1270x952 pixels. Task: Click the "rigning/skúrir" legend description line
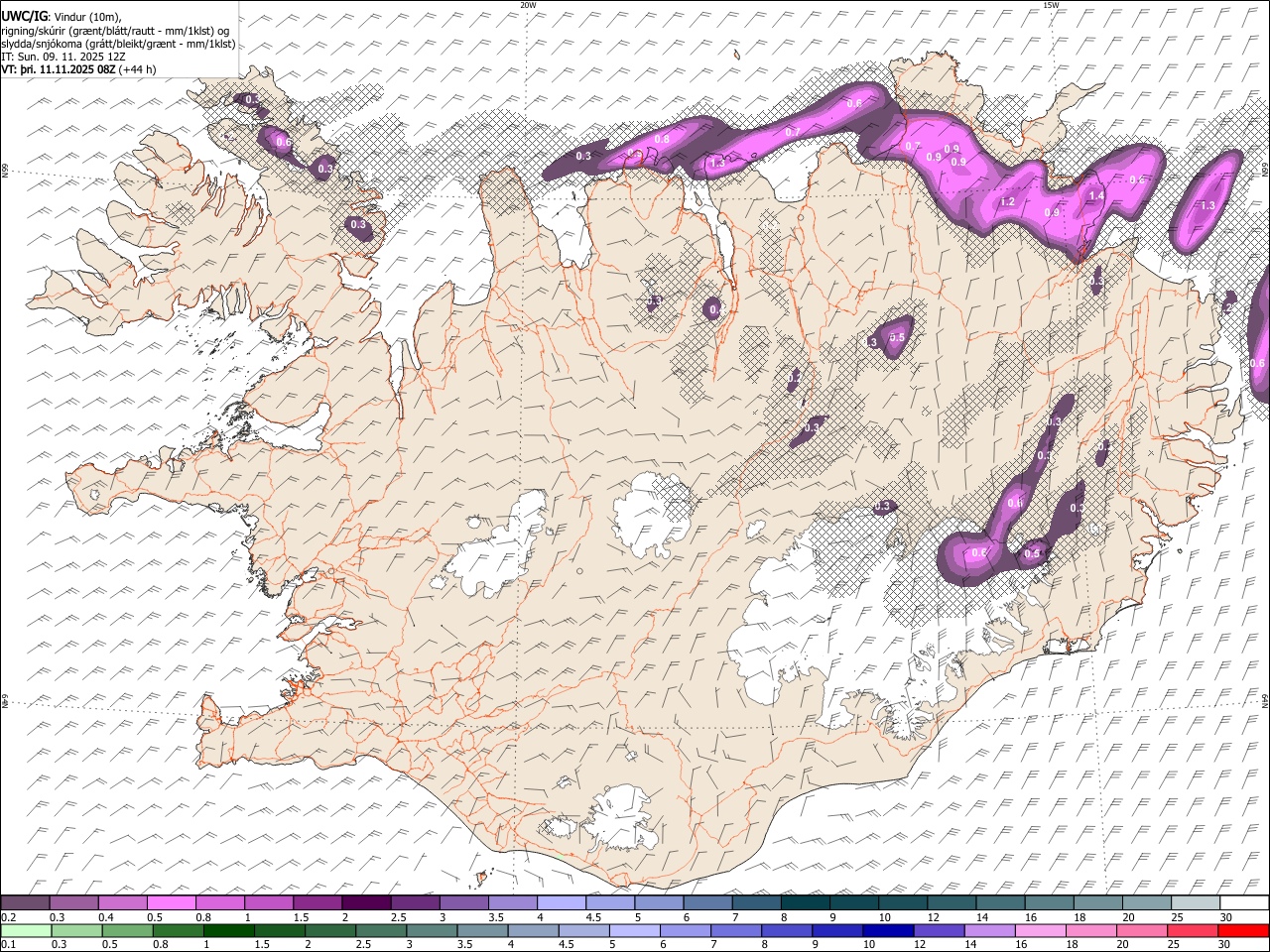coord(115,30)
